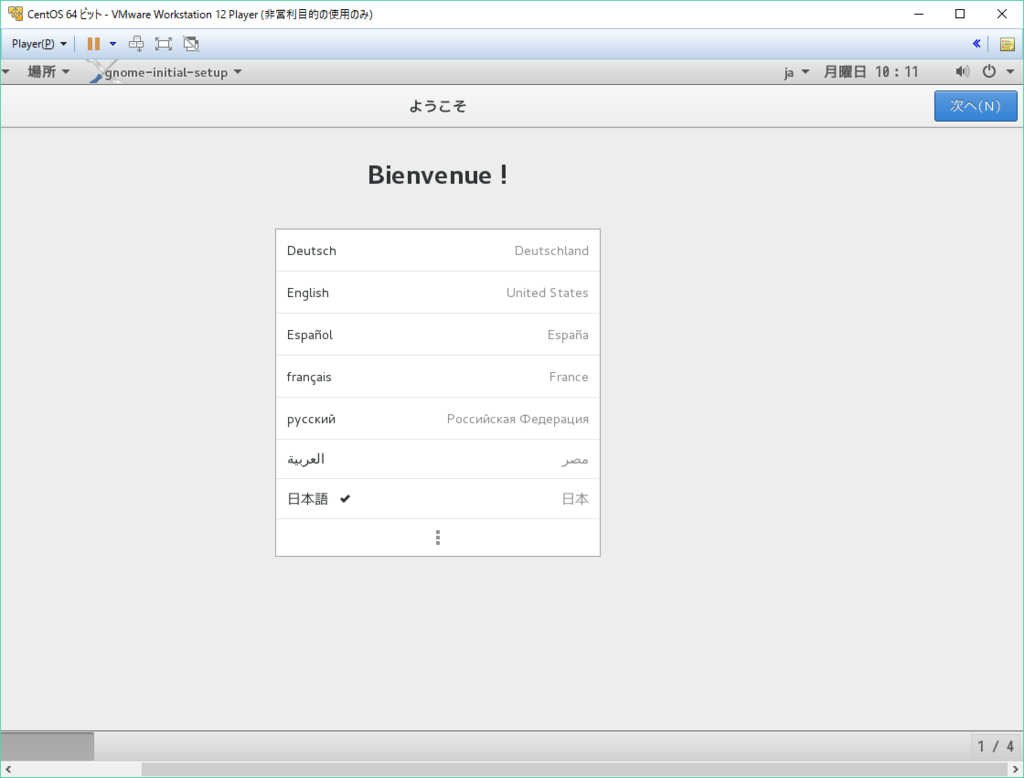Enter full screen mode icon
The width and height of the screenshot is (1024, 778).
coord(163,44)
